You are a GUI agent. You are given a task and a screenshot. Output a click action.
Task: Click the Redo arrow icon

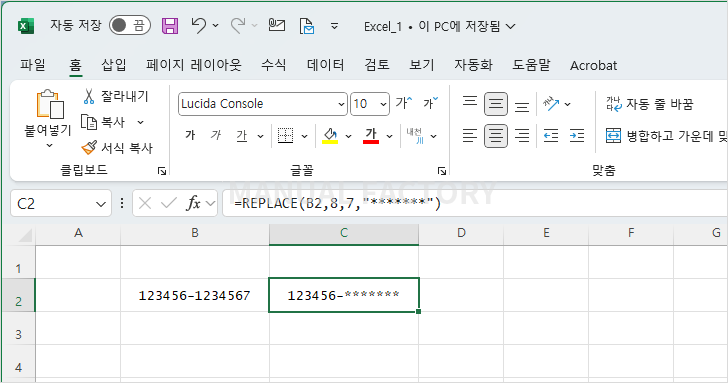(238, 26)
